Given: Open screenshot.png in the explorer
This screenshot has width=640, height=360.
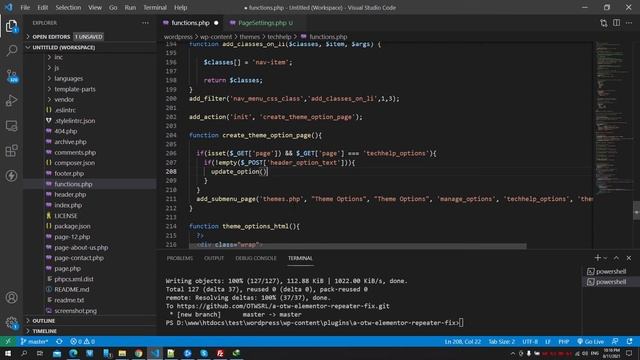Looking at the screenshot, I should (x=76, y=311).
